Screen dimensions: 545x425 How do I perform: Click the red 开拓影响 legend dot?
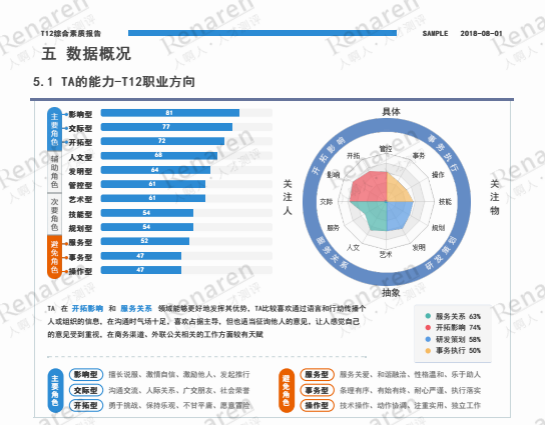(x=428, y=327)
